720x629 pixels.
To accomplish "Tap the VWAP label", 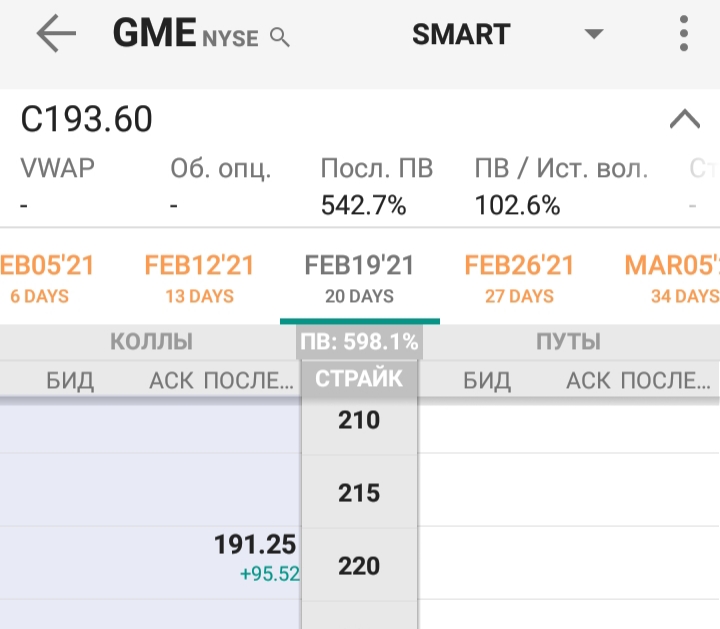I will click(x=57, y=168).
